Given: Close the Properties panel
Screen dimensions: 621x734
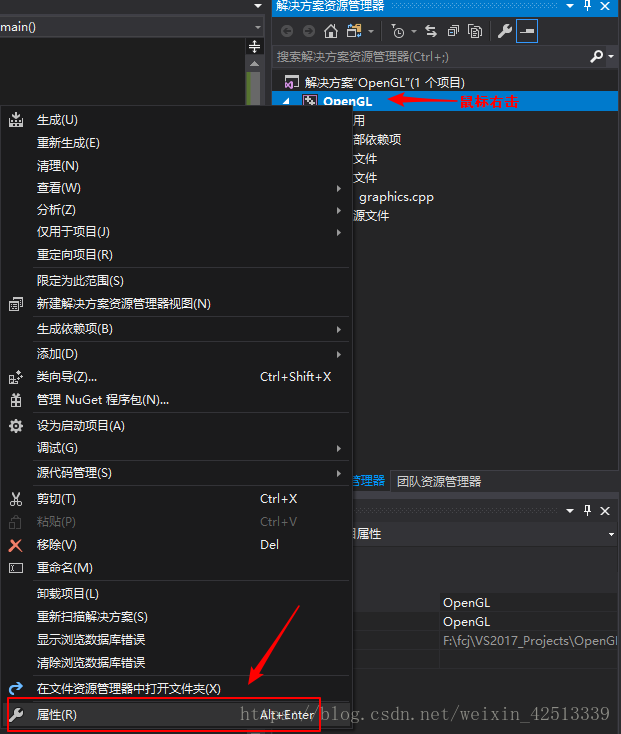Looking at the screenshot, I should [x=605, y=511].
